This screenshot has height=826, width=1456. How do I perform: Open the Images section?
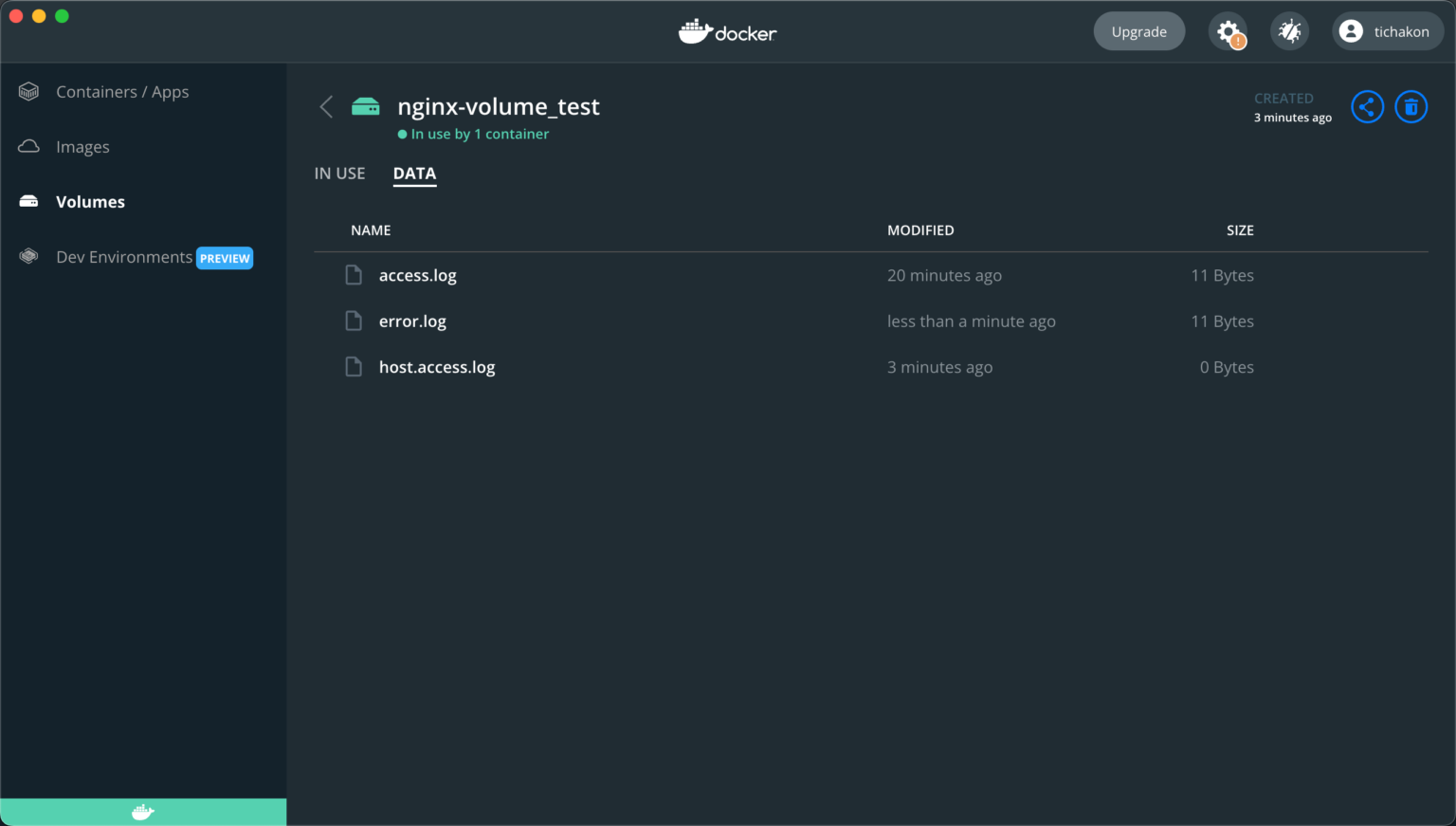click(x=82, y=146)
